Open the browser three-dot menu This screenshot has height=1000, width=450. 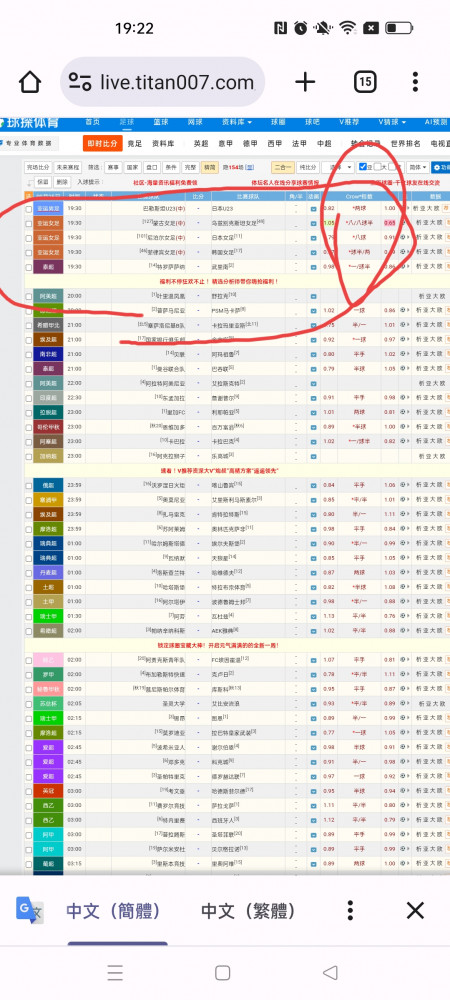416,82
